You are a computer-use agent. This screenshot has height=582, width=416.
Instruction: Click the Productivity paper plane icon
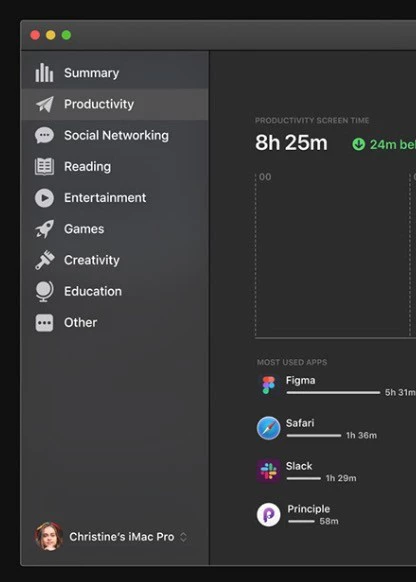click(45, 104)
